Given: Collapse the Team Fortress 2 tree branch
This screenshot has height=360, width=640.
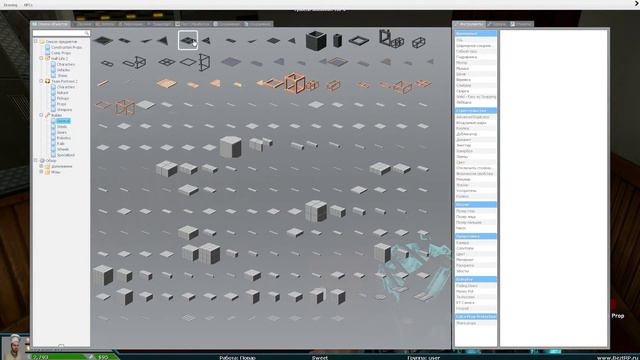Looking at the screenshot, I should [41, 81].
